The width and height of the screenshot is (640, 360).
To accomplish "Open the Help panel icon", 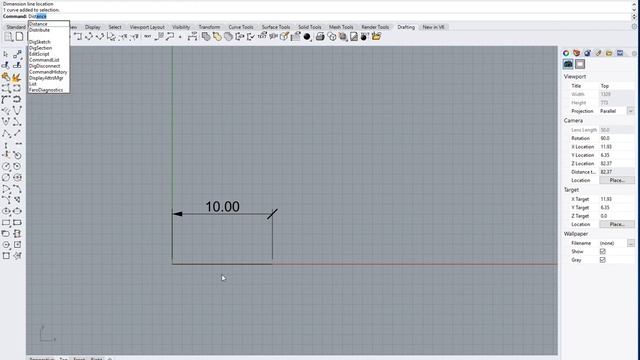I will [620, 53].
